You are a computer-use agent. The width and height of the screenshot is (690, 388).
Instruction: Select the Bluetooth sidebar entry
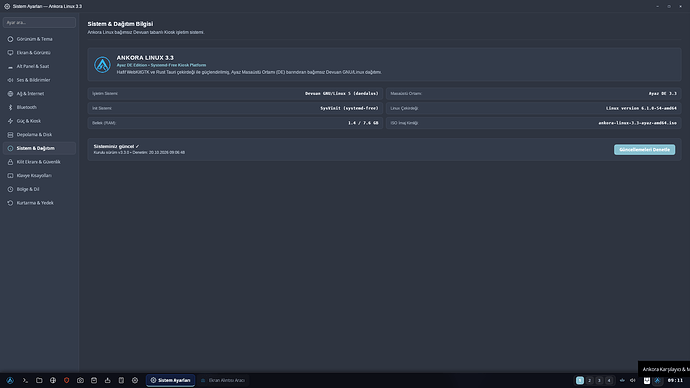point(39,107)
